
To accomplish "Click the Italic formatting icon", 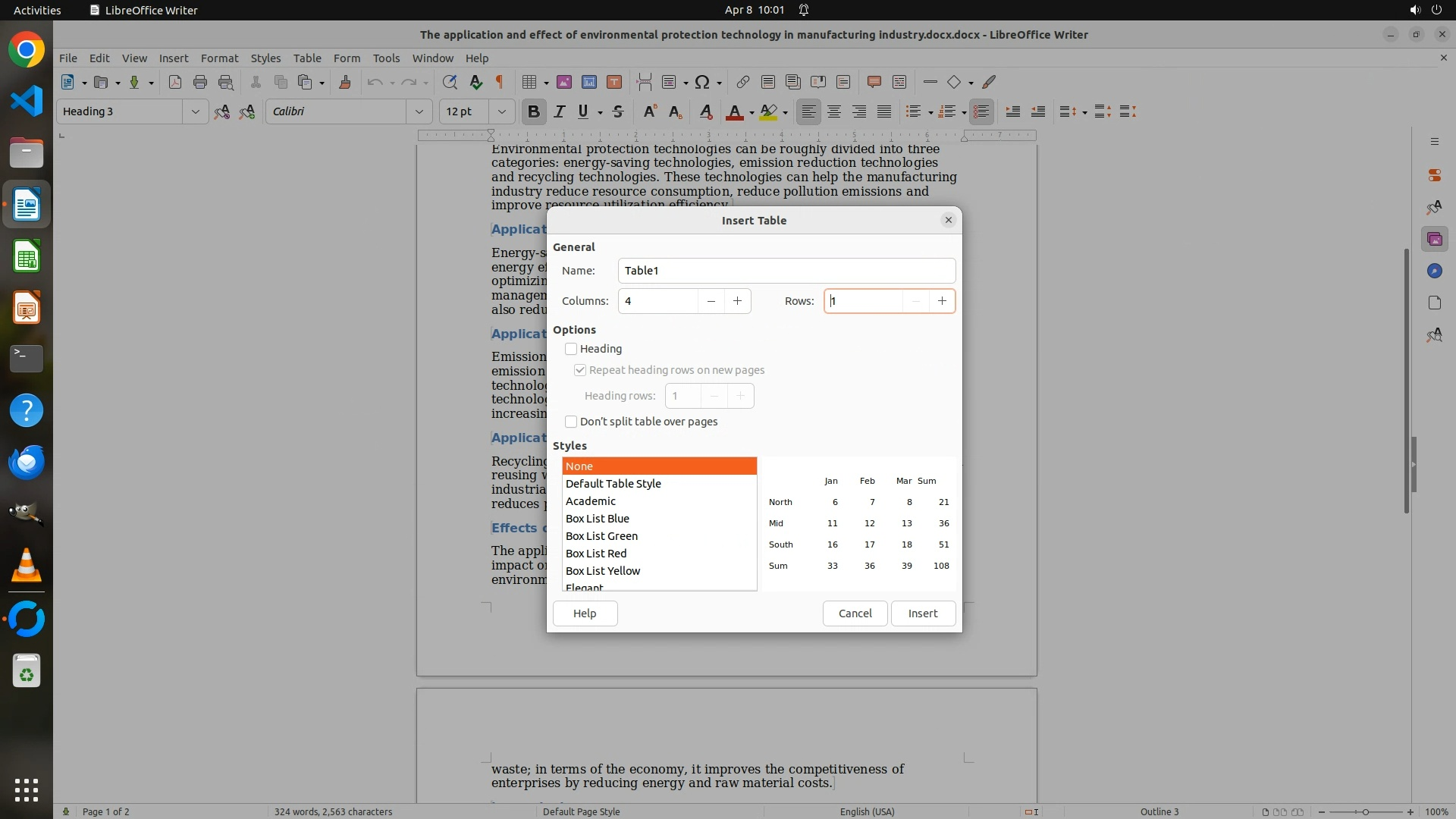I will (559, 111).
